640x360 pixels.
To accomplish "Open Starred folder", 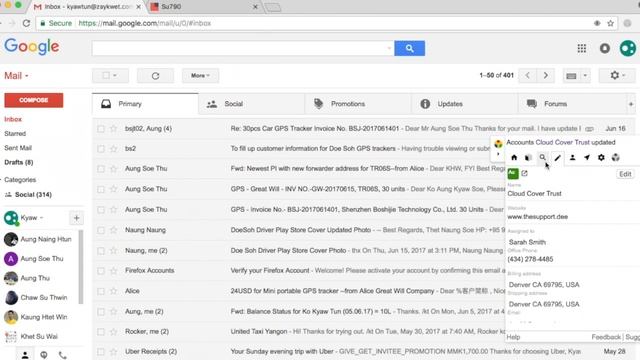I will [15, 133].
